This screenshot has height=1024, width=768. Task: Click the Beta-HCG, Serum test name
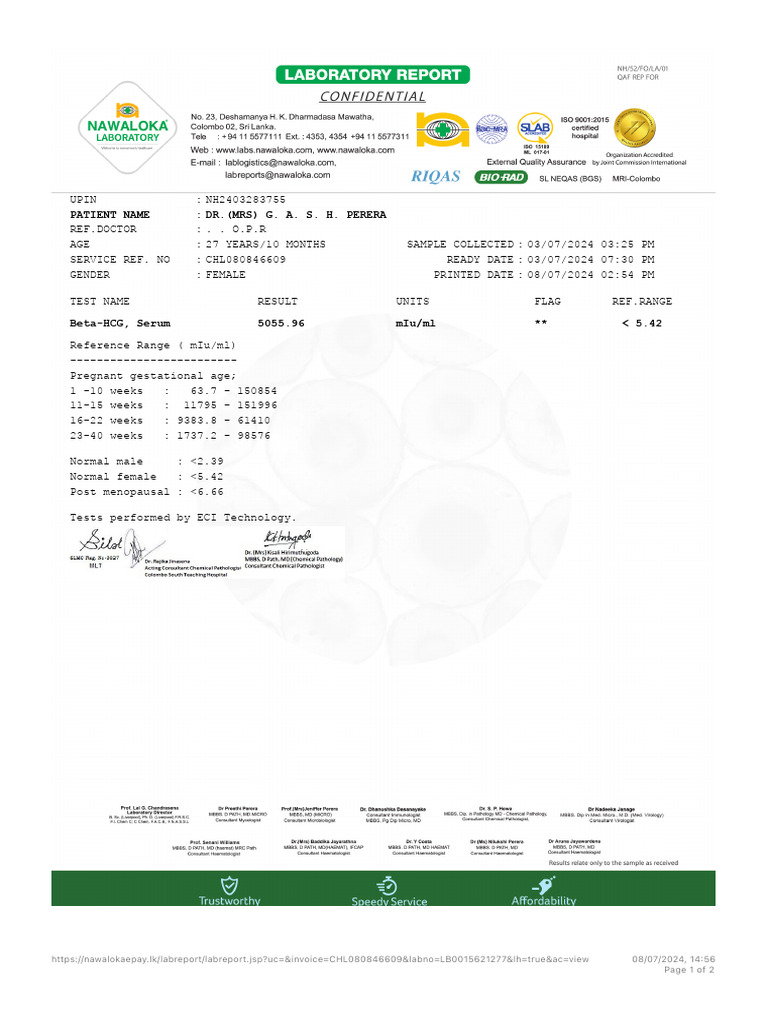(x=120, y=323)
